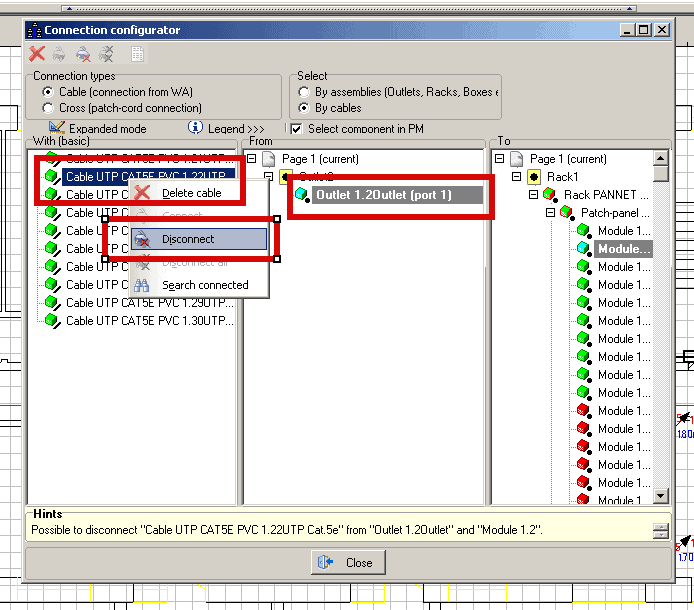This screenshot has height=610, width=694.
Task: Choose Disconnect from the context menu
Action: pos(188,240)
